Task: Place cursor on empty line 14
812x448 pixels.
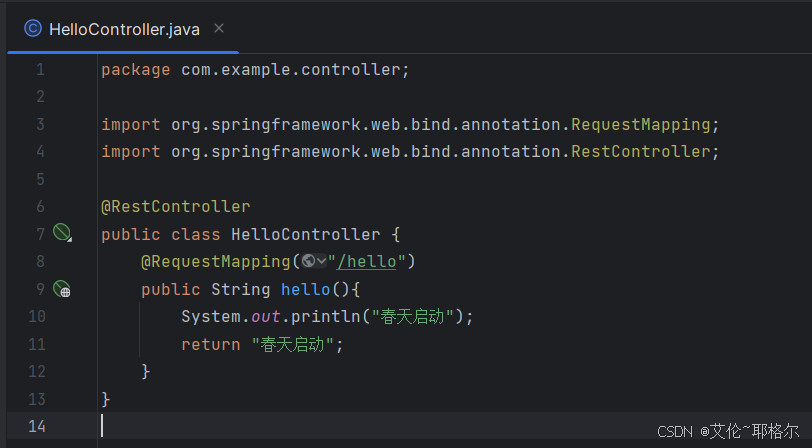Action: click(300, 426)
